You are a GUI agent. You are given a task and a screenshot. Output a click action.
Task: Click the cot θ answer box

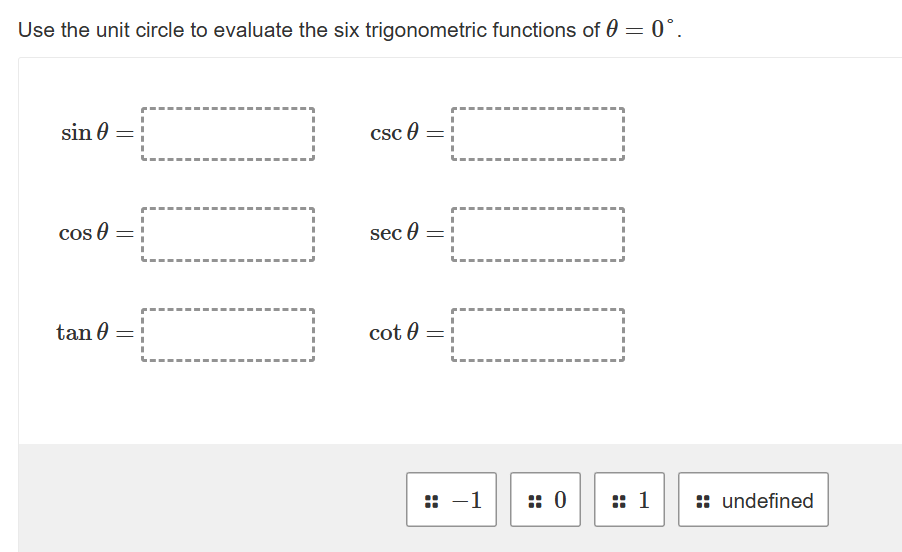(x=538, y=334)
